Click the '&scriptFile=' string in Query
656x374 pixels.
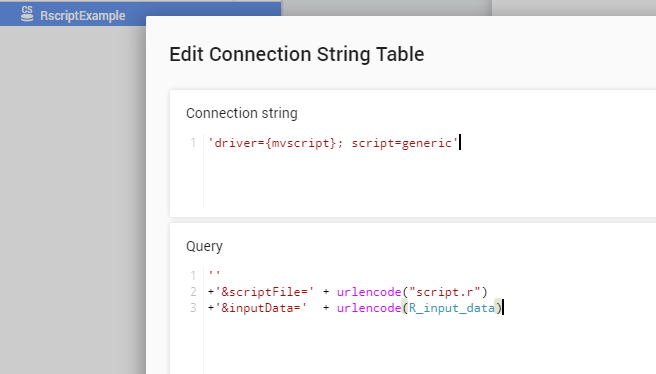coord(264,292)
